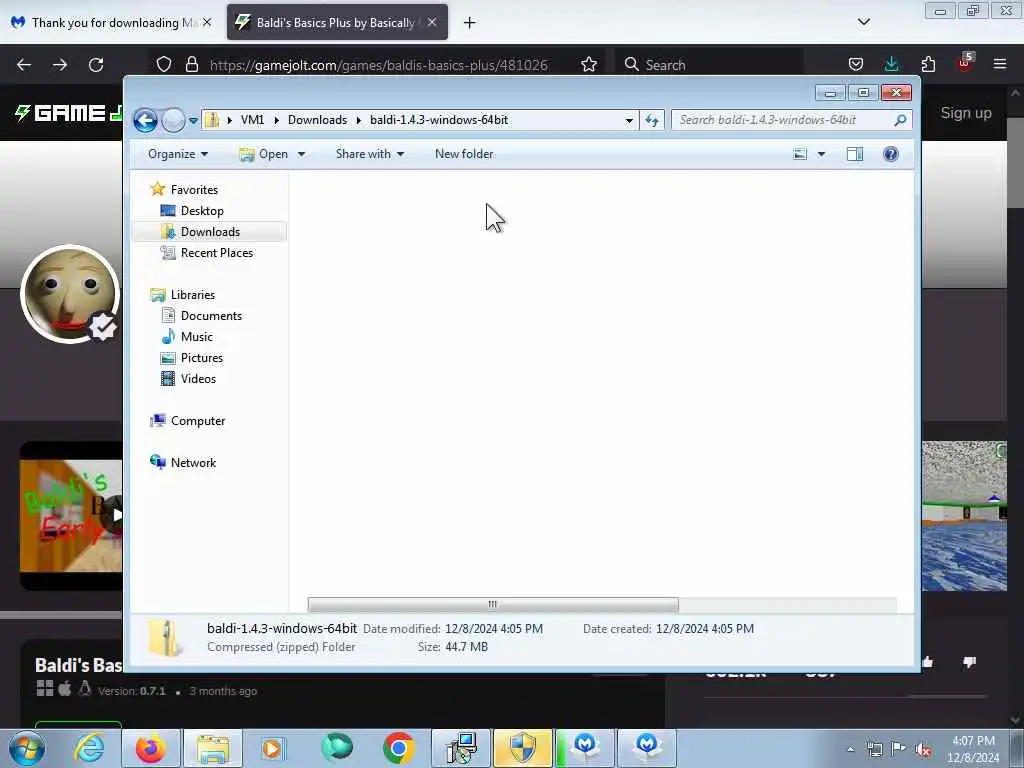Open the recent locations dropdown arrow
This screenshot has width=1024, height=768.
point(193,121)
